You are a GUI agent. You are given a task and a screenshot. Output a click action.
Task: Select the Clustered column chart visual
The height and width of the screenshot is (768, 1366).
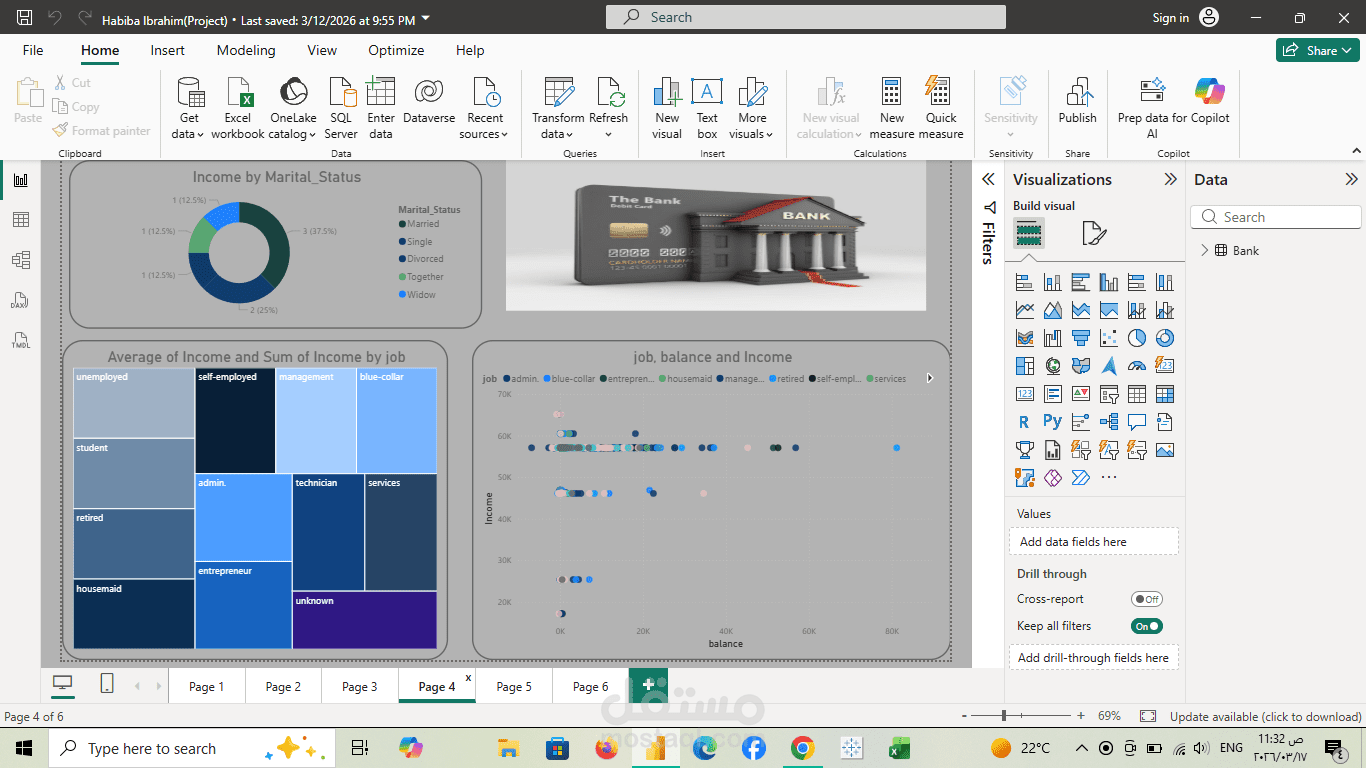click(1108, 282)
